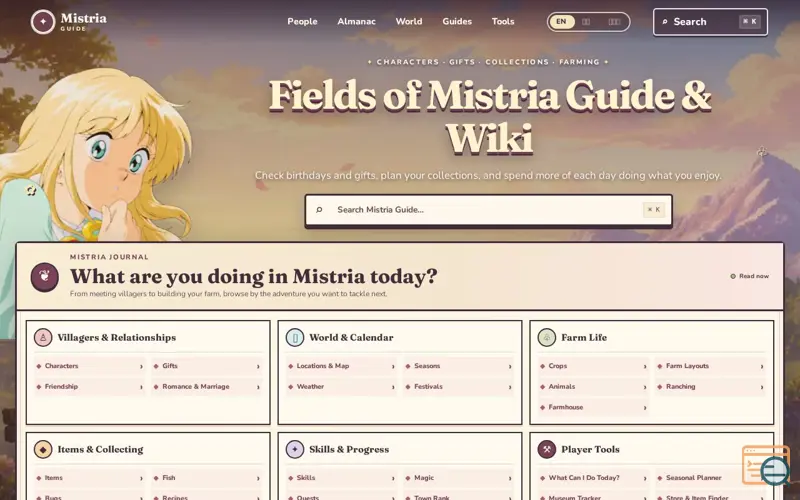Click the Search Mistria Guide input field
This screenshot has width=800, height=500.
click(x=488, y=210)
